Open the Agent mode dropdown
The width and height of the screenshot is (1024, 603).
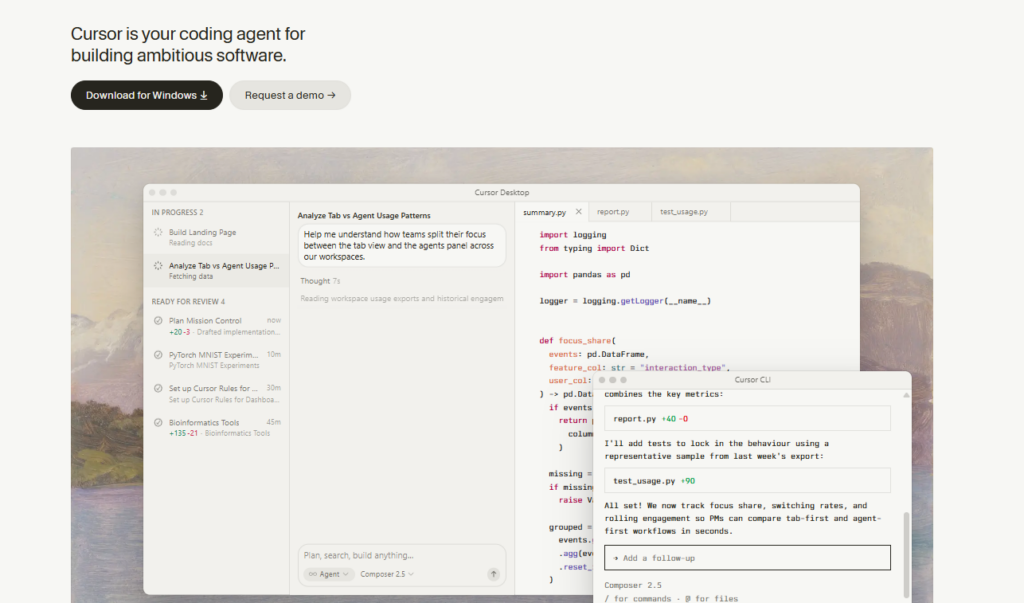coord(328,574)
